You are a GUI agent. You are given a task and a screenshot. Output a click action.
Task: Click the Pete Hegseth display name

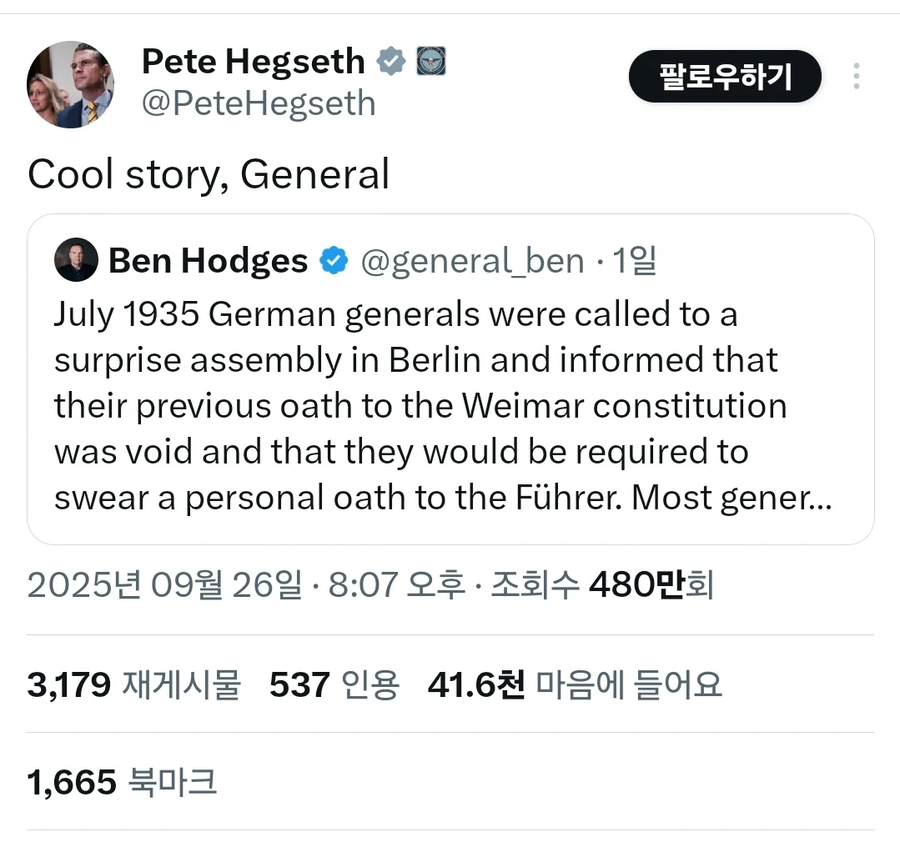click(x=253, y=62)
